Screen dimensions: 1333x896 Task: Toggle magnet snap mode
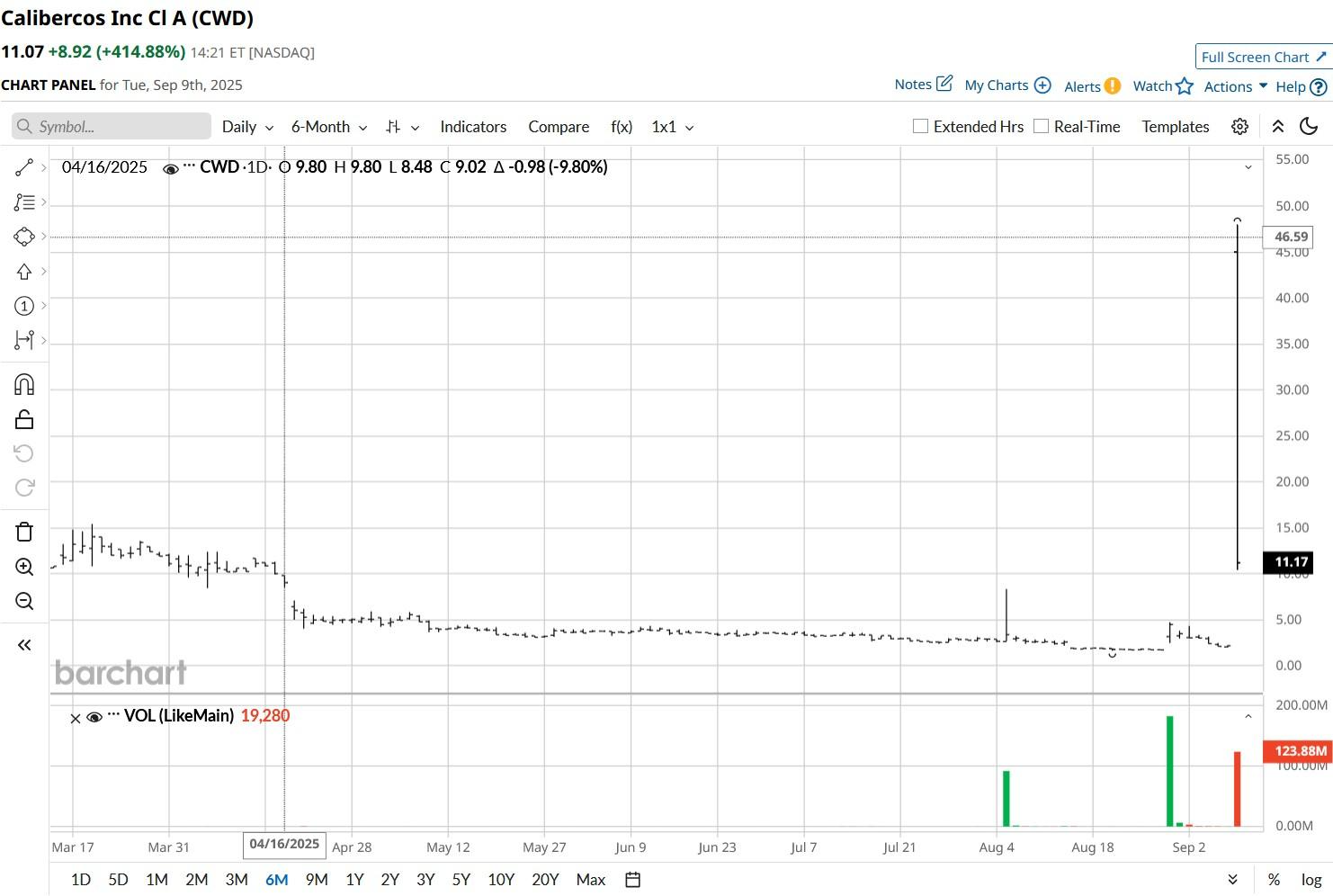pyautogui.click(x=24, y=385)
